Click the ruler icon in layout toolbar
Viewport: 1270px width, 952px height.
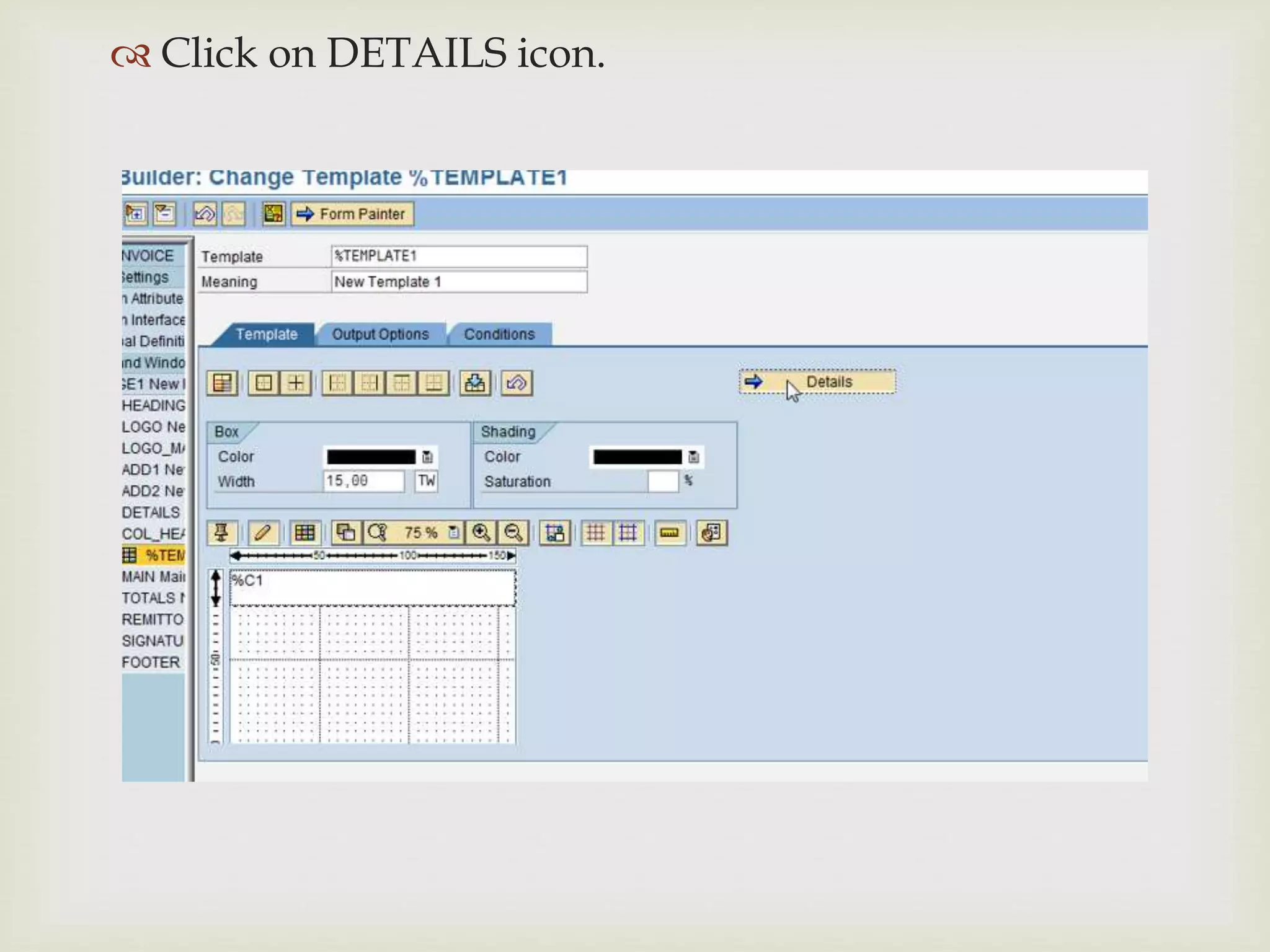coord(670,532)
